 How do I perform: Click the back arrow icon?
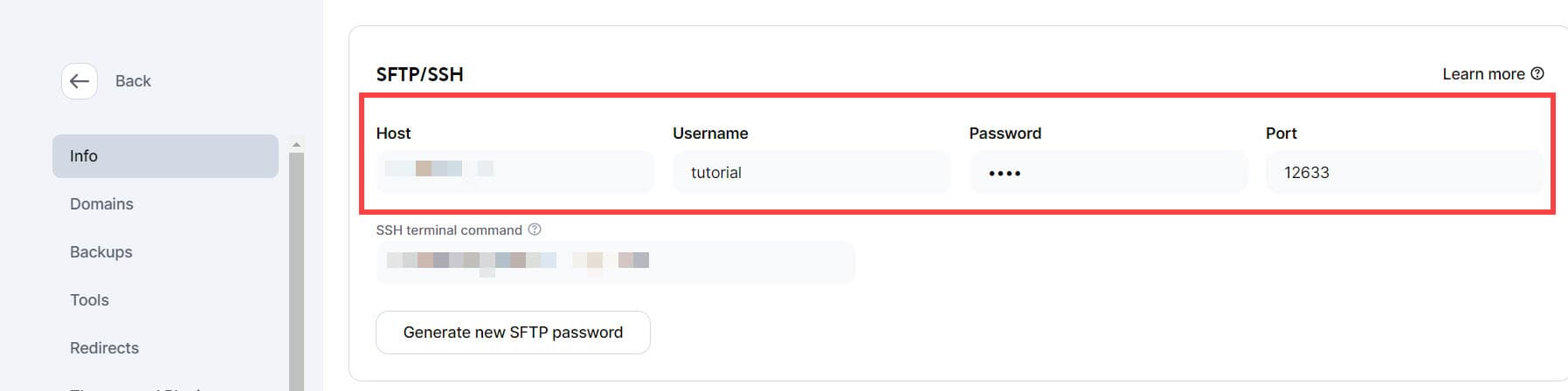point(79,81)
